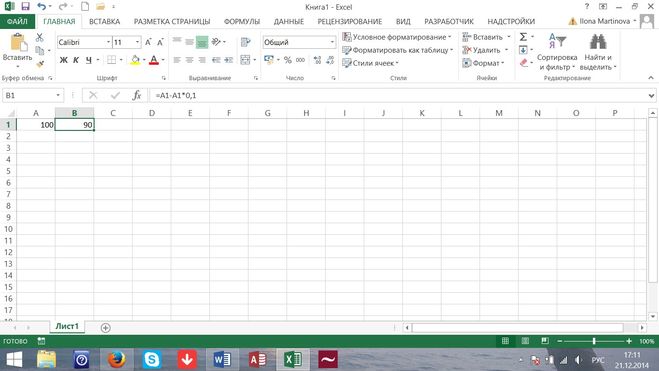Toggle Italic formatting К button
659x371 pixels.
[x=76, y=60]
